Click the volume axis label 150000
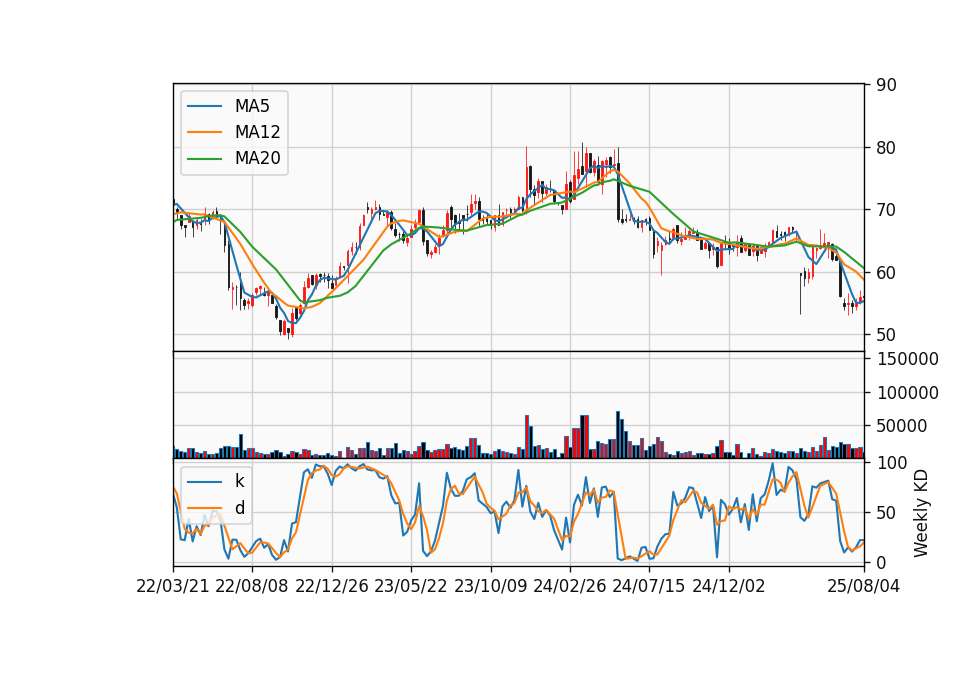960x690 pixels. 907,359
